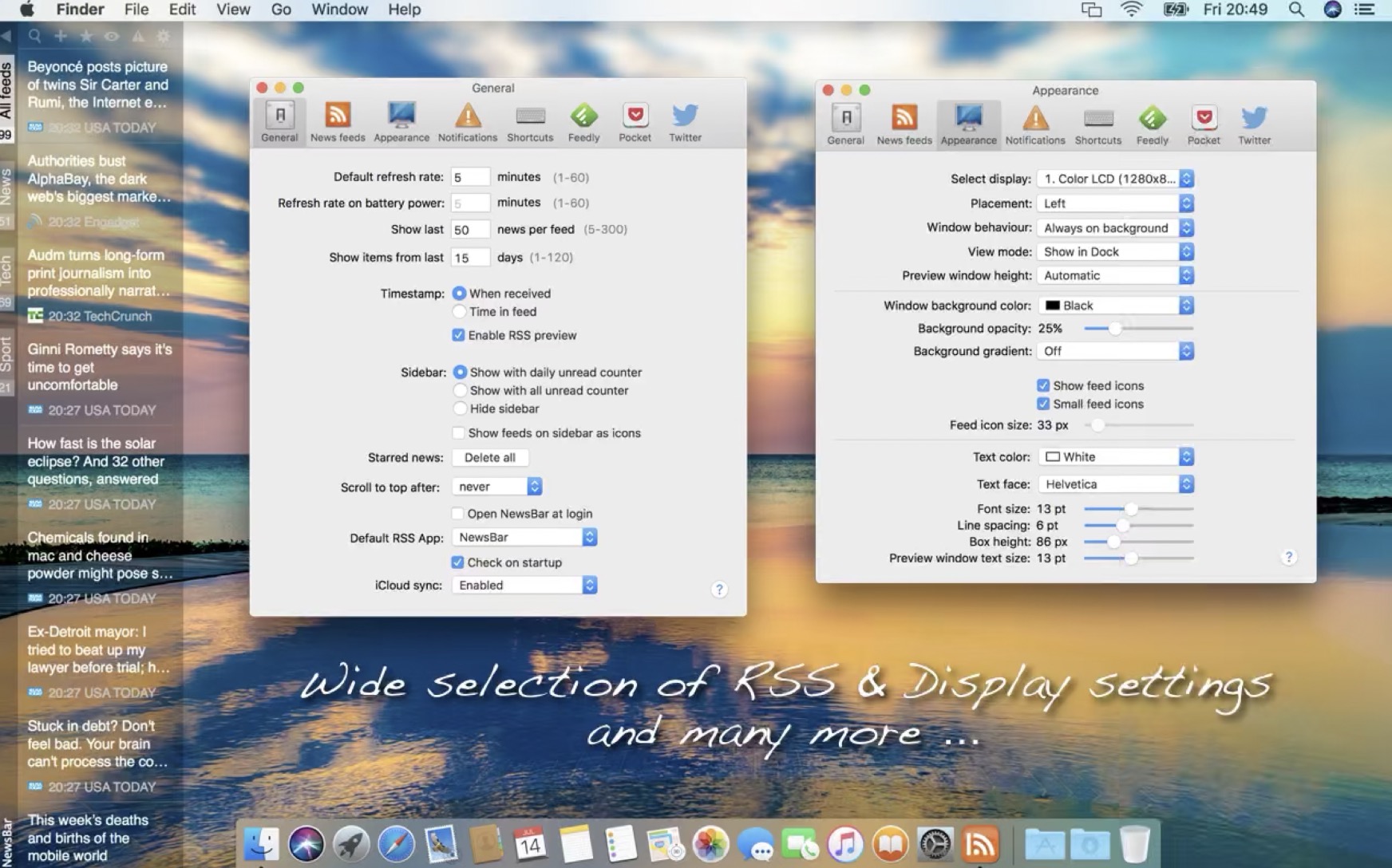Image resolution: width=1392 pixels, height=868 pixels.
Task: Click the Delete all starred news button
Action: click(x=489, y=458)
